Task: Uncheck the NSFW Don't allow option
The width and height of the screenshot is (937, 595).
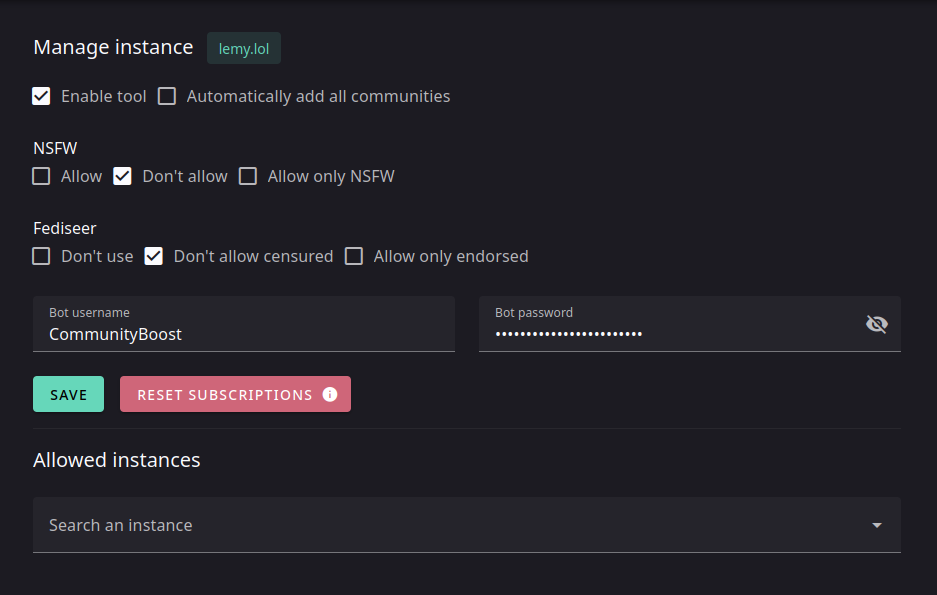Action: pyautogui.click(x=123, y=176)
